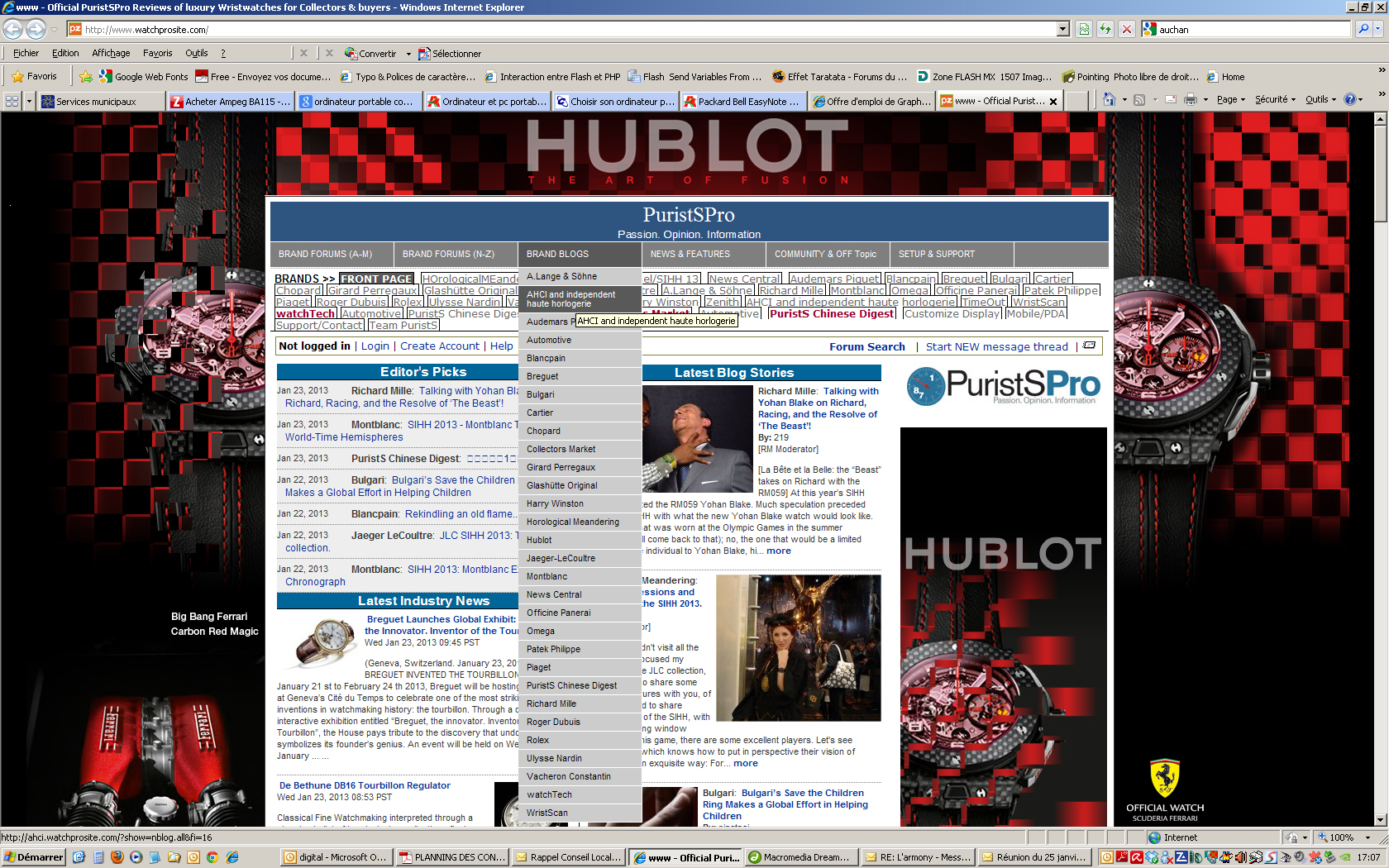This screenshot has height=868, width=1389.
Task: Click the Convertir PDF toolbar icon
Action: pyautogui.click(x=370, y=54)
